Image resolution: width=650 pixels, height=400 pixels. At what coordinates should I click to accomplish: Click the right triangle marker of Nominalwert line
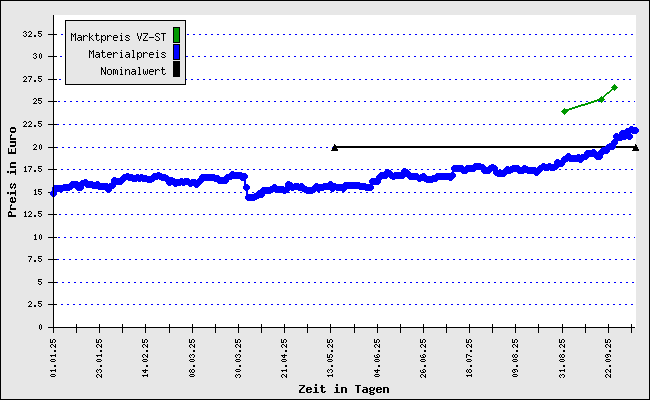point(636,147)
